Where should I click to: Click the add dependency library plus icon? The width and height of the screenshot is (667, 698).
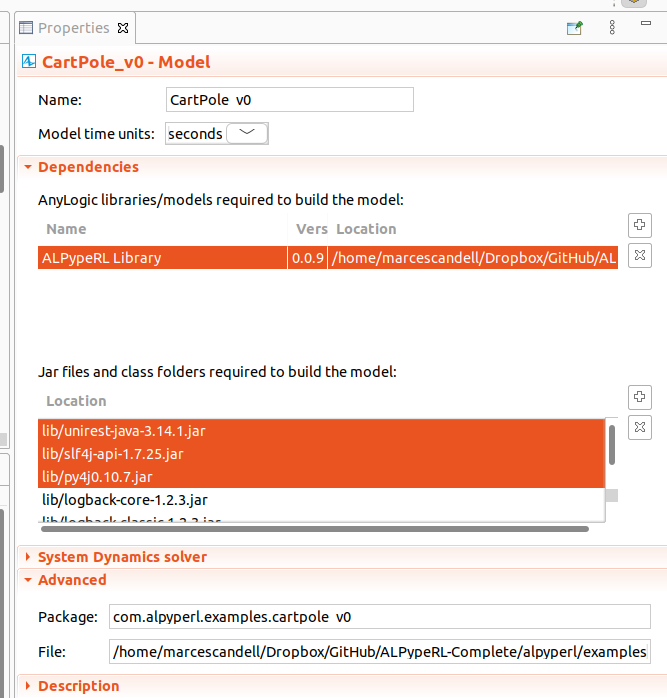pyautogui.click(x=640, y=225)
